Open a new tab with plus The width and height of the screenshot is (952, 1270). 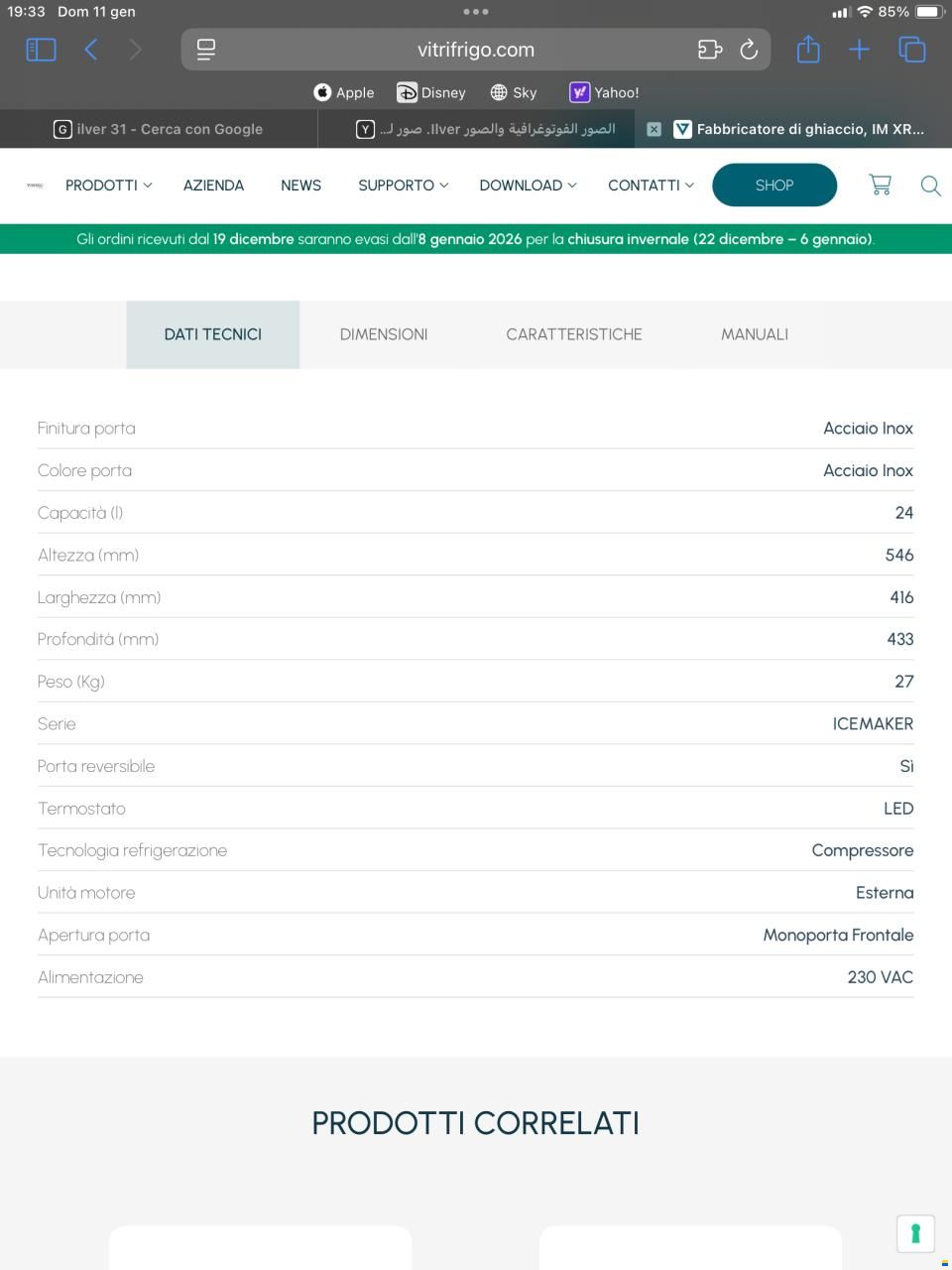point(860,50)
